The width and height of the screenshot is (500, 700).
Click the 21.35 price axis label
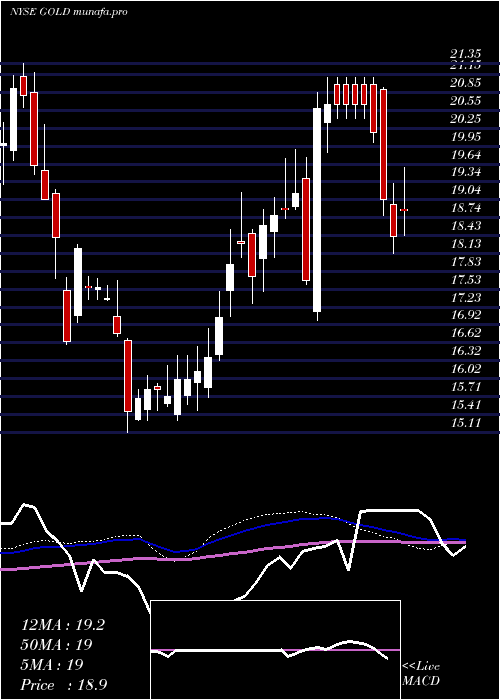coord(466,54)
